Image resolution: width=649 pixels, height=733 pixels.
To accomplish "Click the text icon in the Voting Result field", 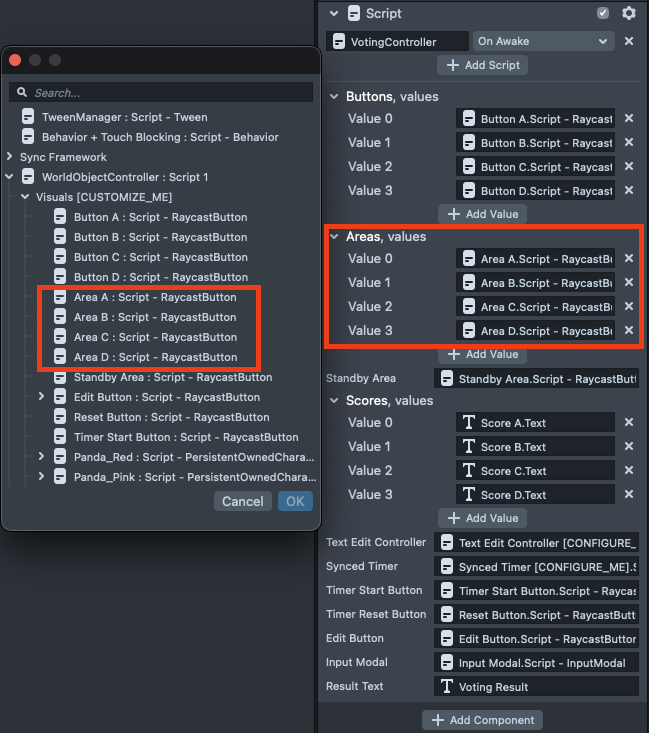I will pyautogui.click(x=447, y=686).
